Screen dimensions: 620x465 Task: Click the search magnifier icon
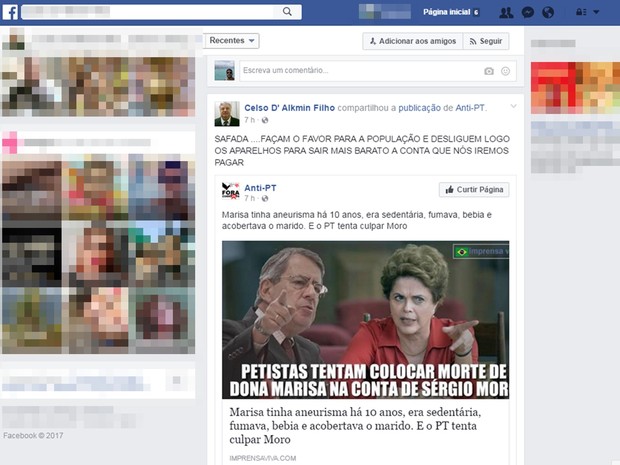(288, 12)
